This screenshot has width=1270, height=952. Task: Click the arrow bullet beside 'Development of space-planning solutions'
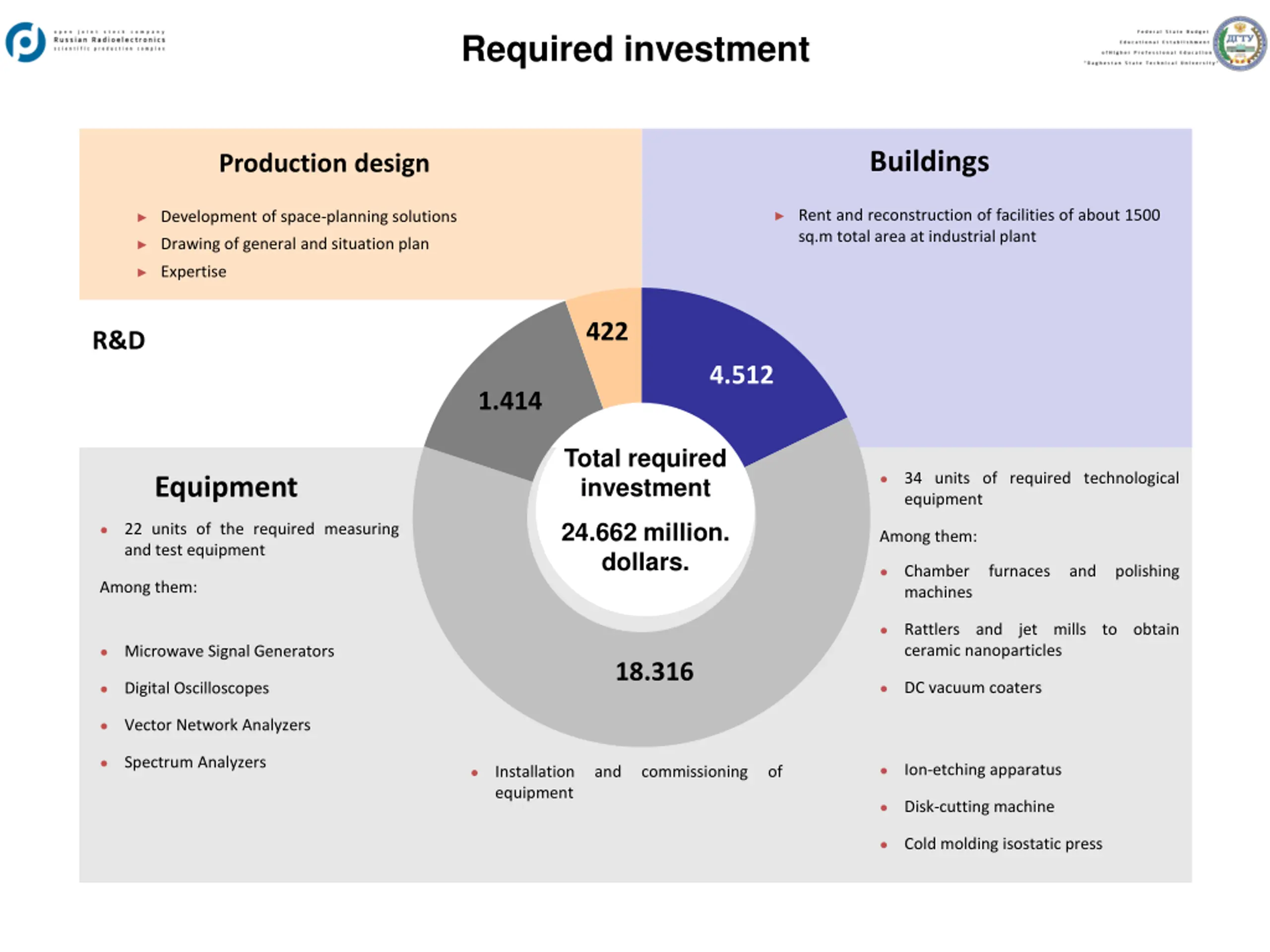[142, 218]
